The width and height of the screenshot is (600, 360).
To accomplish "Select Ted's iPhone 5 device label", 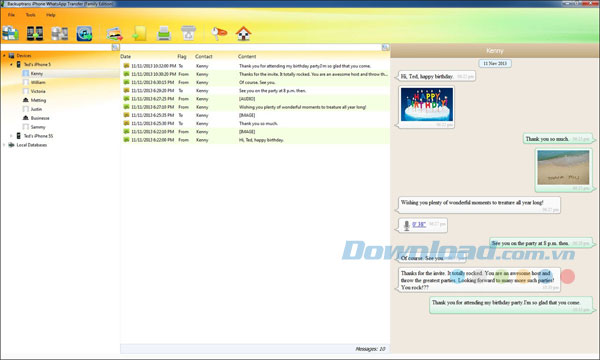I will point(37,64).
